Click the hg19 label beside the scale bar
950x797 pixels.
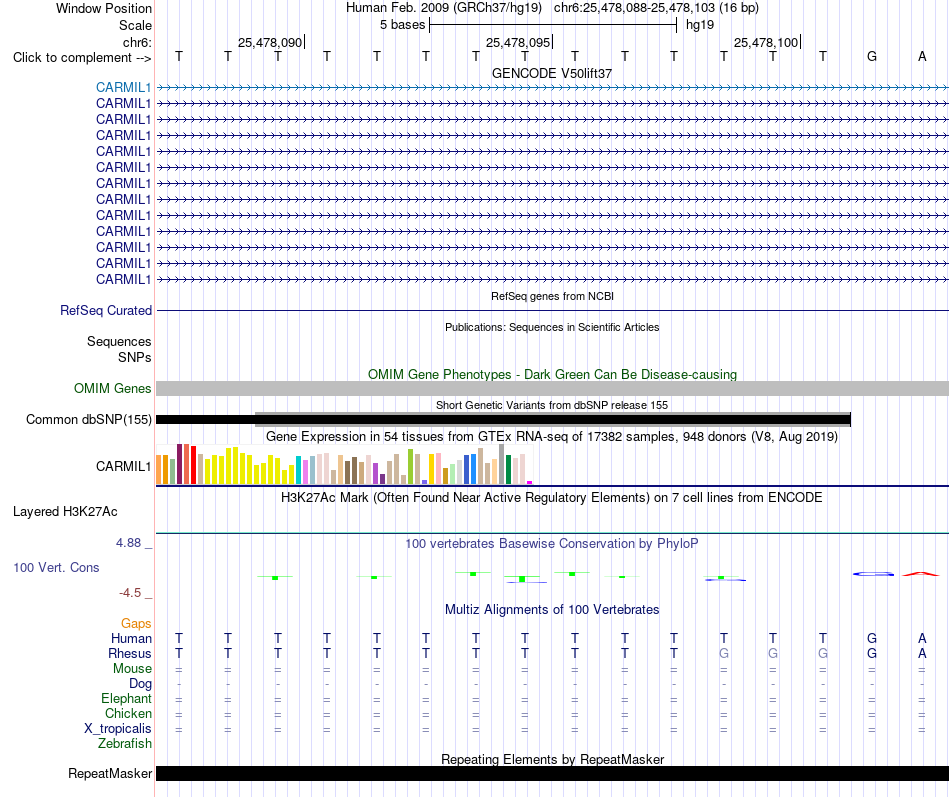pyautogui.click(x=700, y=25)
